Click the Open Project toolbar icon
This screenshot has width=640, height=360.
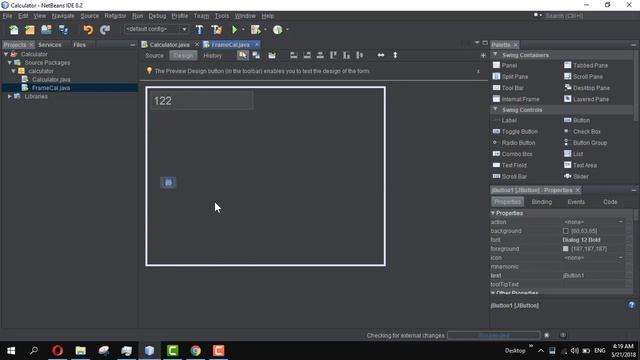[46, 30]
